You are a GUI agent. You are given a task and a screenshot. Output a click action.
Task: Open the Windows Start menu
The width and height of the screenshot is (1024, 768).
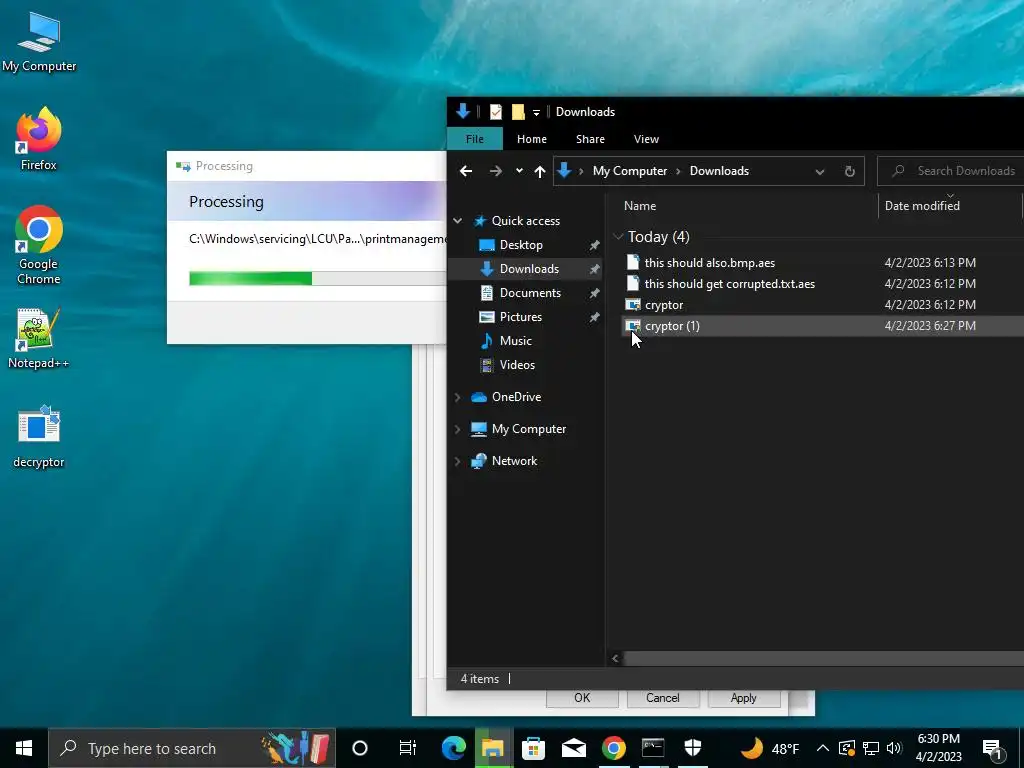pos(24,748)
